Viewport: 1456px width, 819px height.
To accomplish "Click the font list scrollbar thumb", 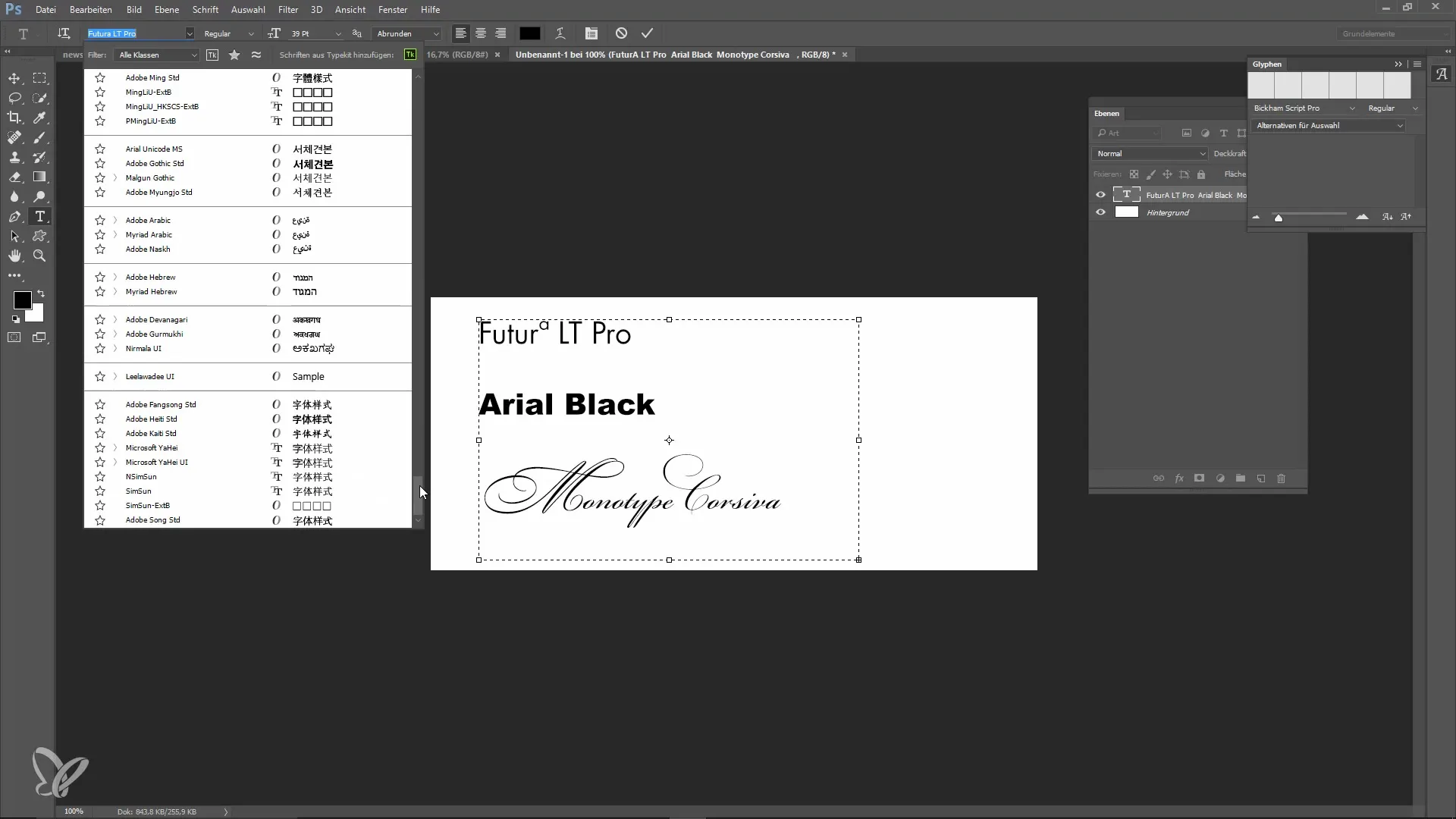I will (418, 495).
